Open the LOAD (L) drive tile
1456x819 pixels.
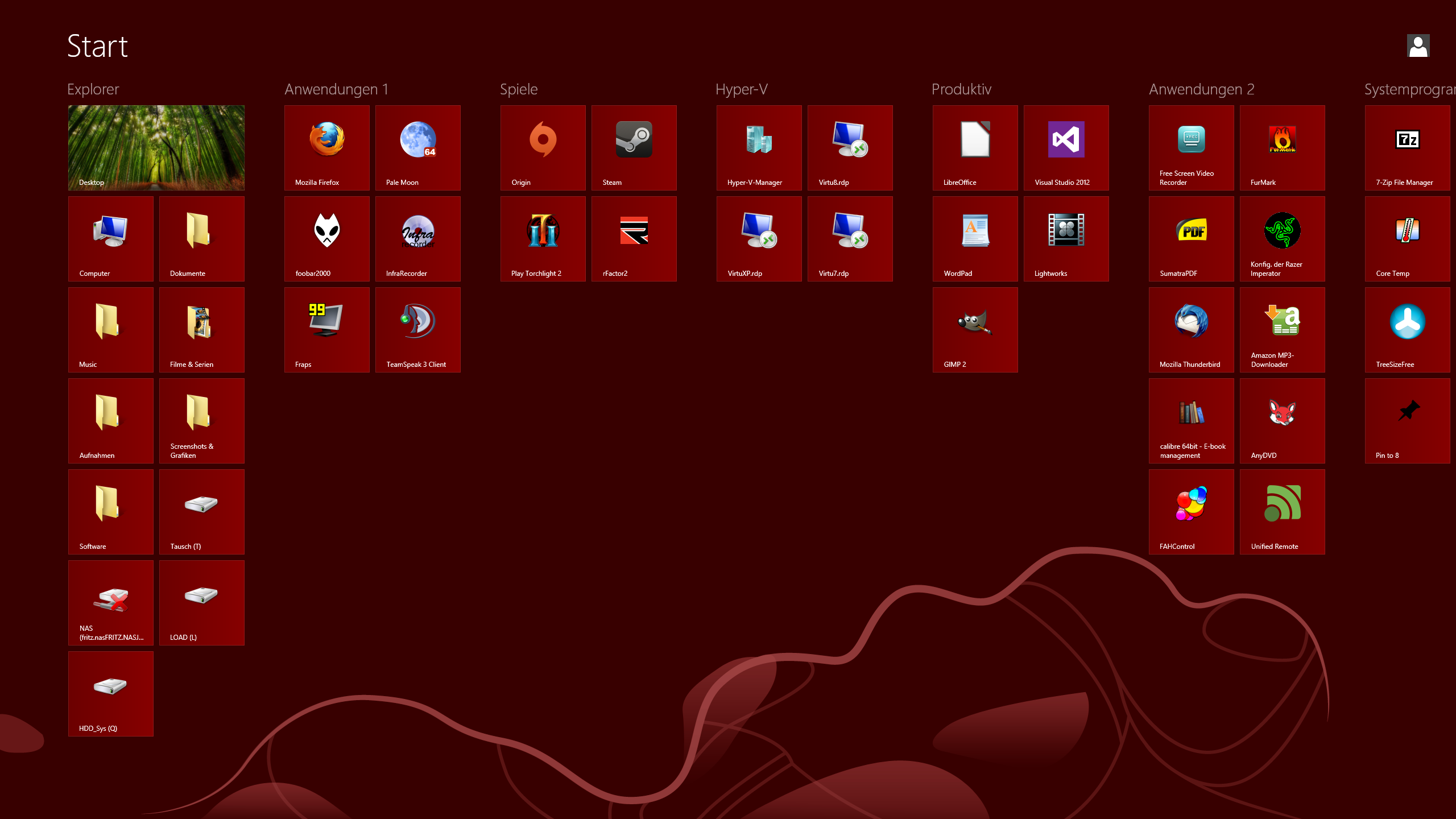click(202, 603)
